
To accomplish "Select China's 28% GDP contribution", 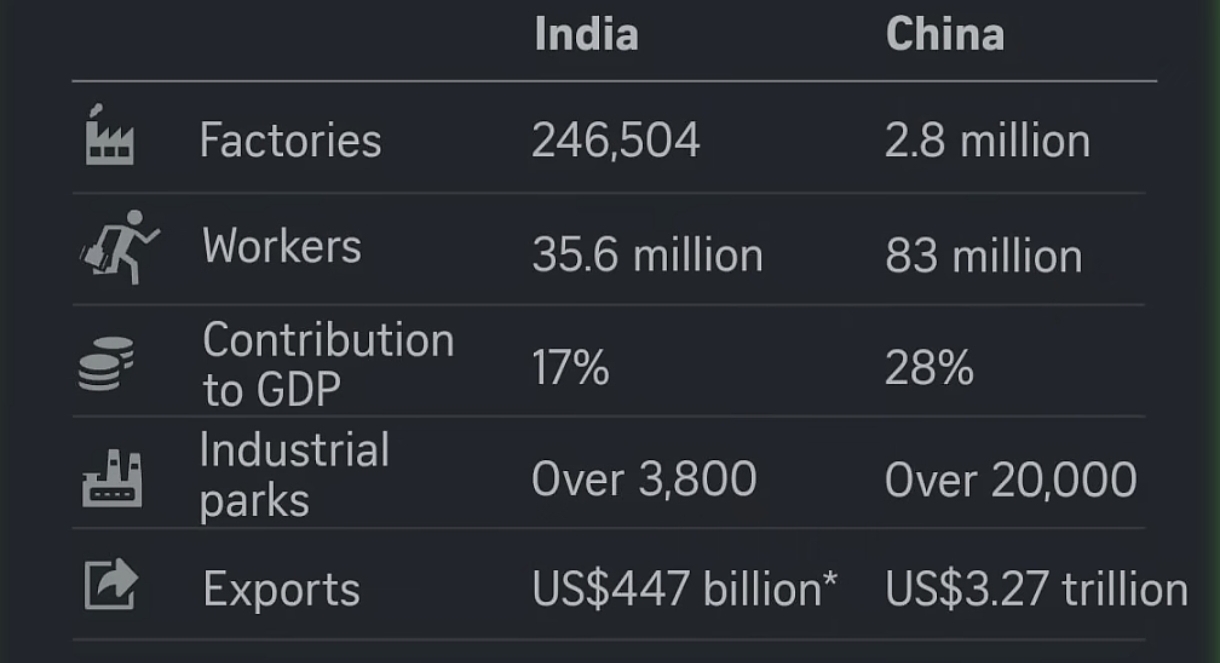I will click(929, 368).
